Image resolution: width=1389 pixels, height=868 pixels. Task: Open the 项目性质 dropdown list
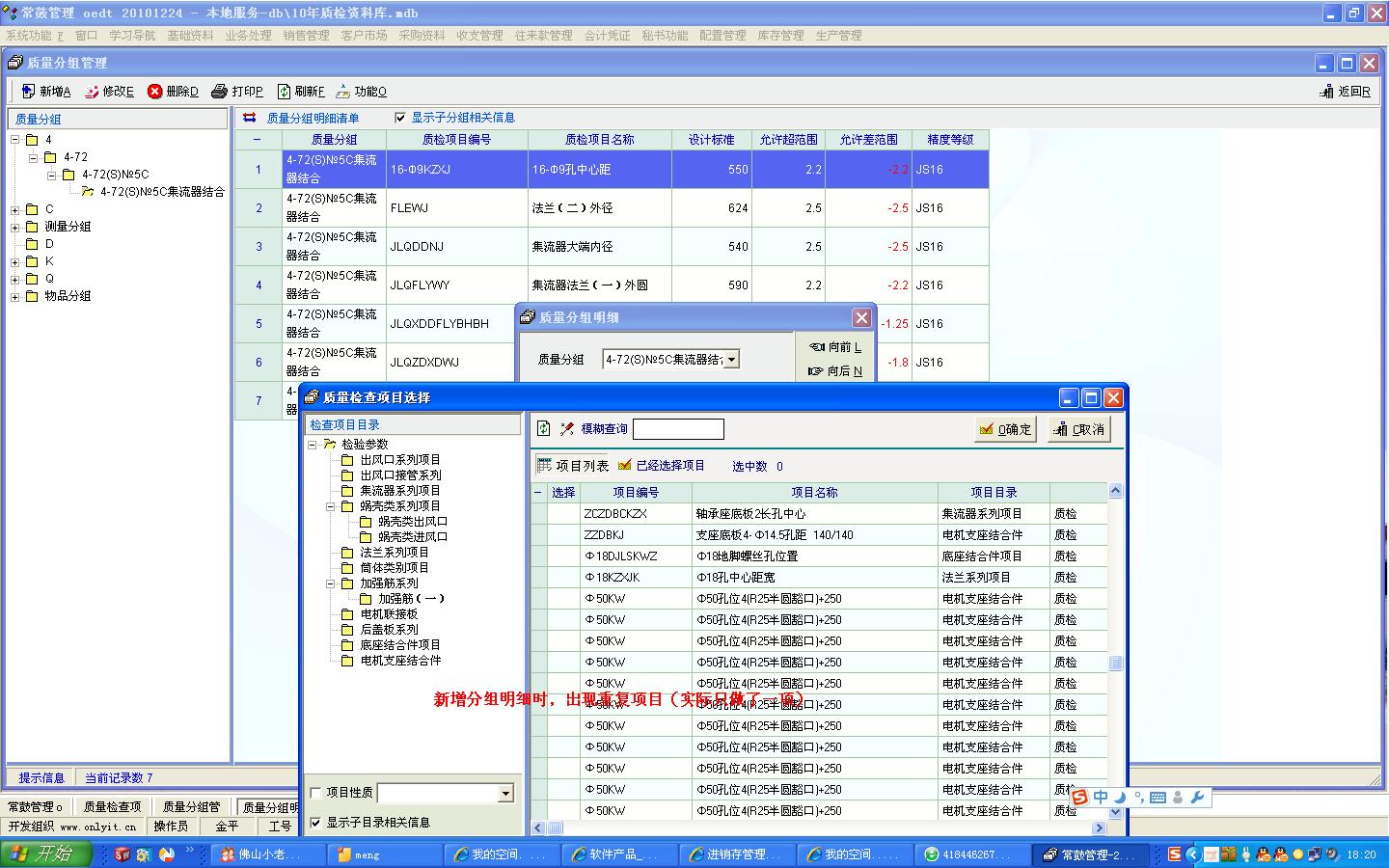click(505, 794)
